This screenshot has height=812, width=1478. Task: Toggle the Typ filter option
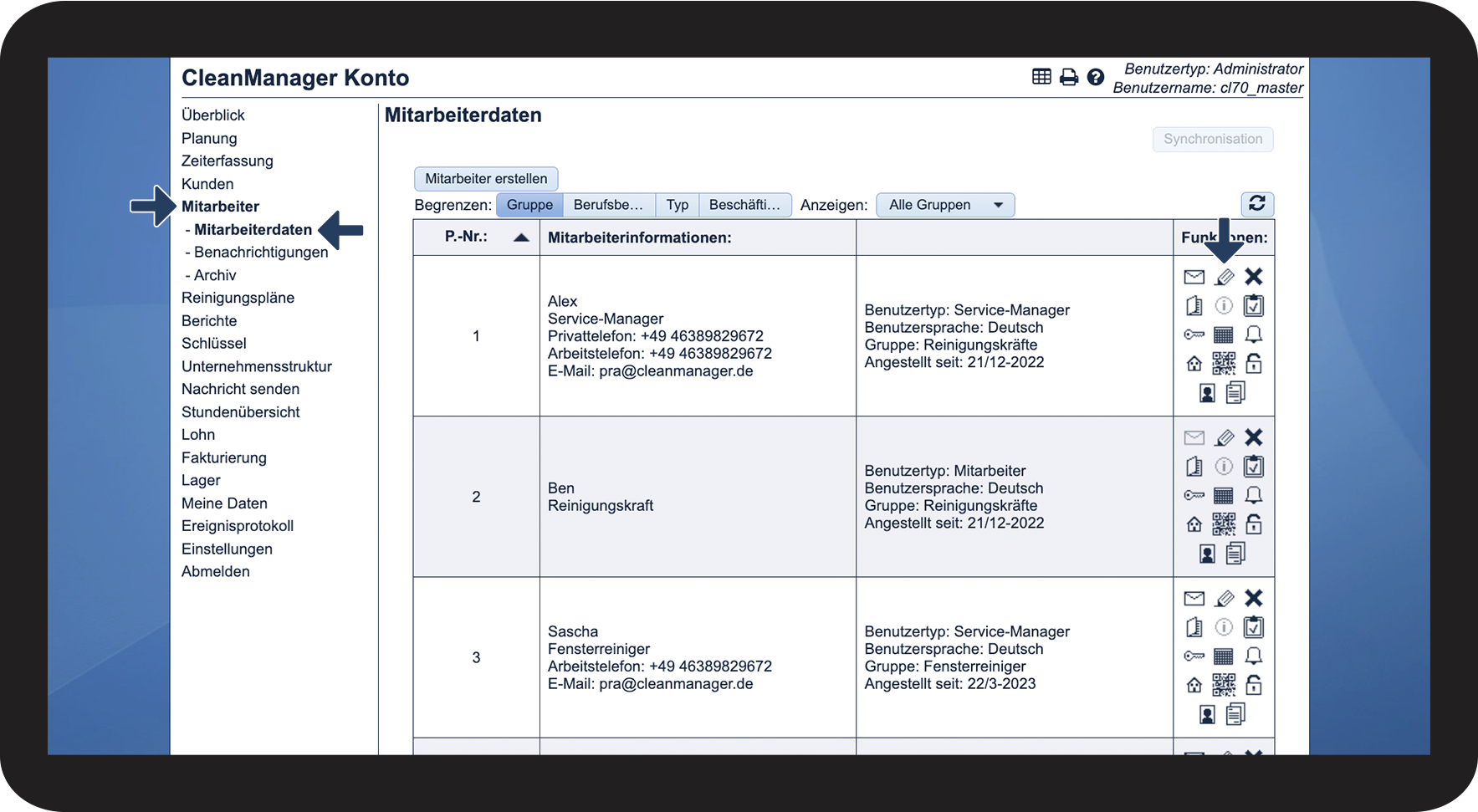[678, 205]
